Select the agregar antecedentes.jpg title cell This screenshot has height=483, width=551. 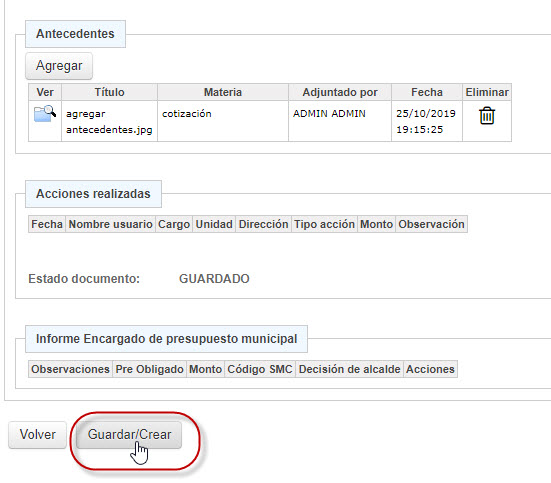[109, 121]
